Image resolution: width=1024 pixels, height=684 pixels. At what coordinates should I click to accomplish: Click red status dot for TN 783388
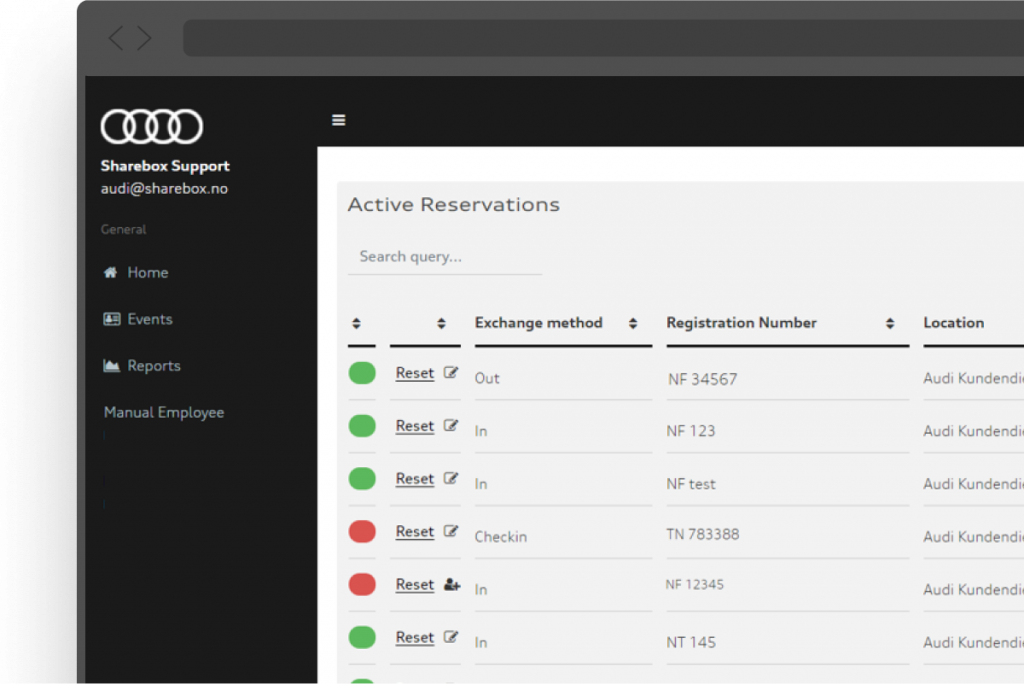click(362, 532)
